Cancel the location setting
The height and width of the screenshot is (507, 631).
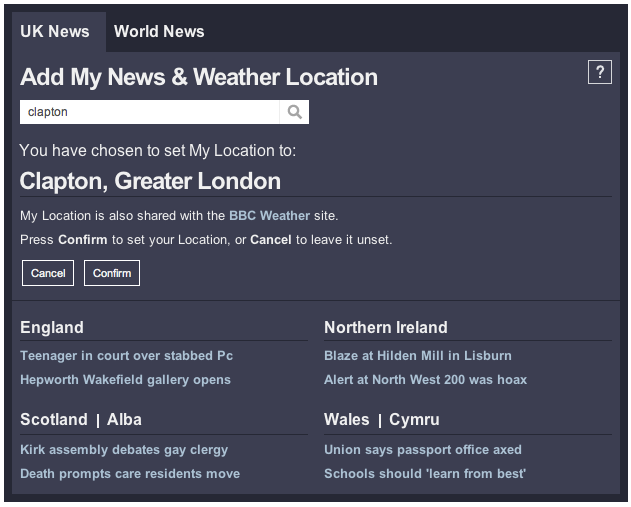tap(48, 273)
